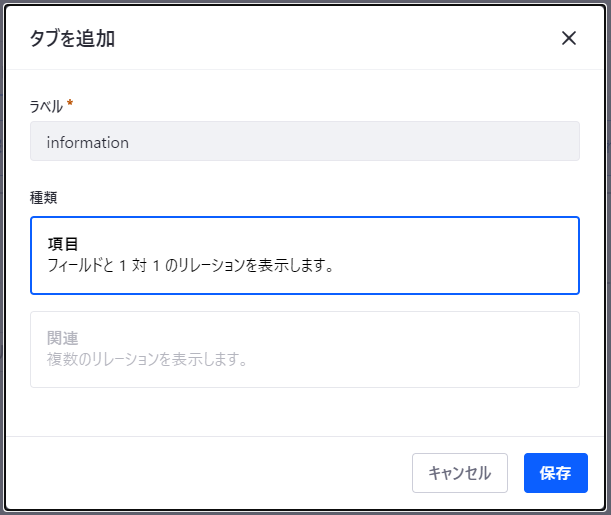Click the 項目 heading in the selected card
611x515 pixels.
pos(62,245)
